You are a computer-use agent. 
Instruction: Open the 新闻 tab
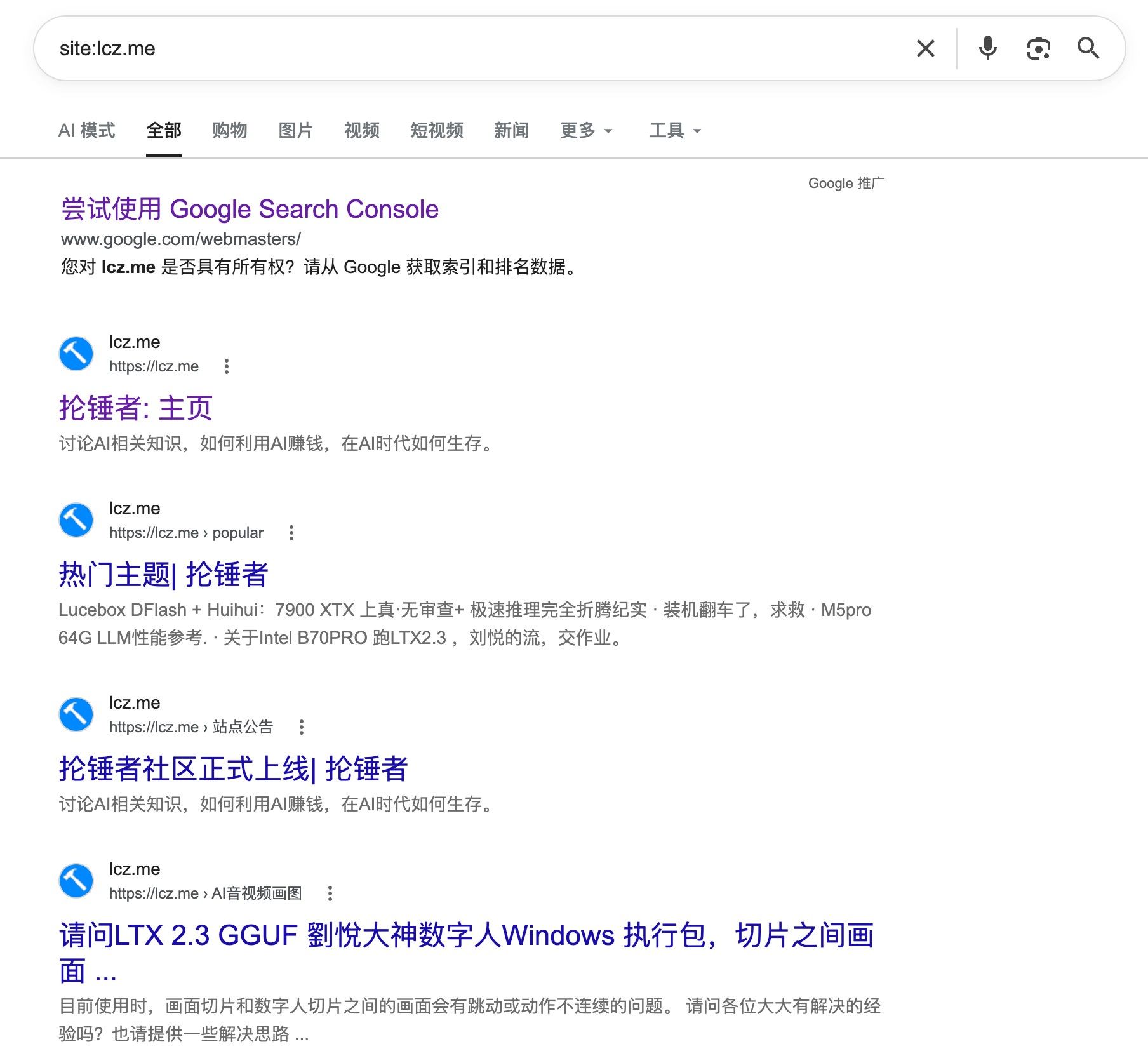pos(512,131)
